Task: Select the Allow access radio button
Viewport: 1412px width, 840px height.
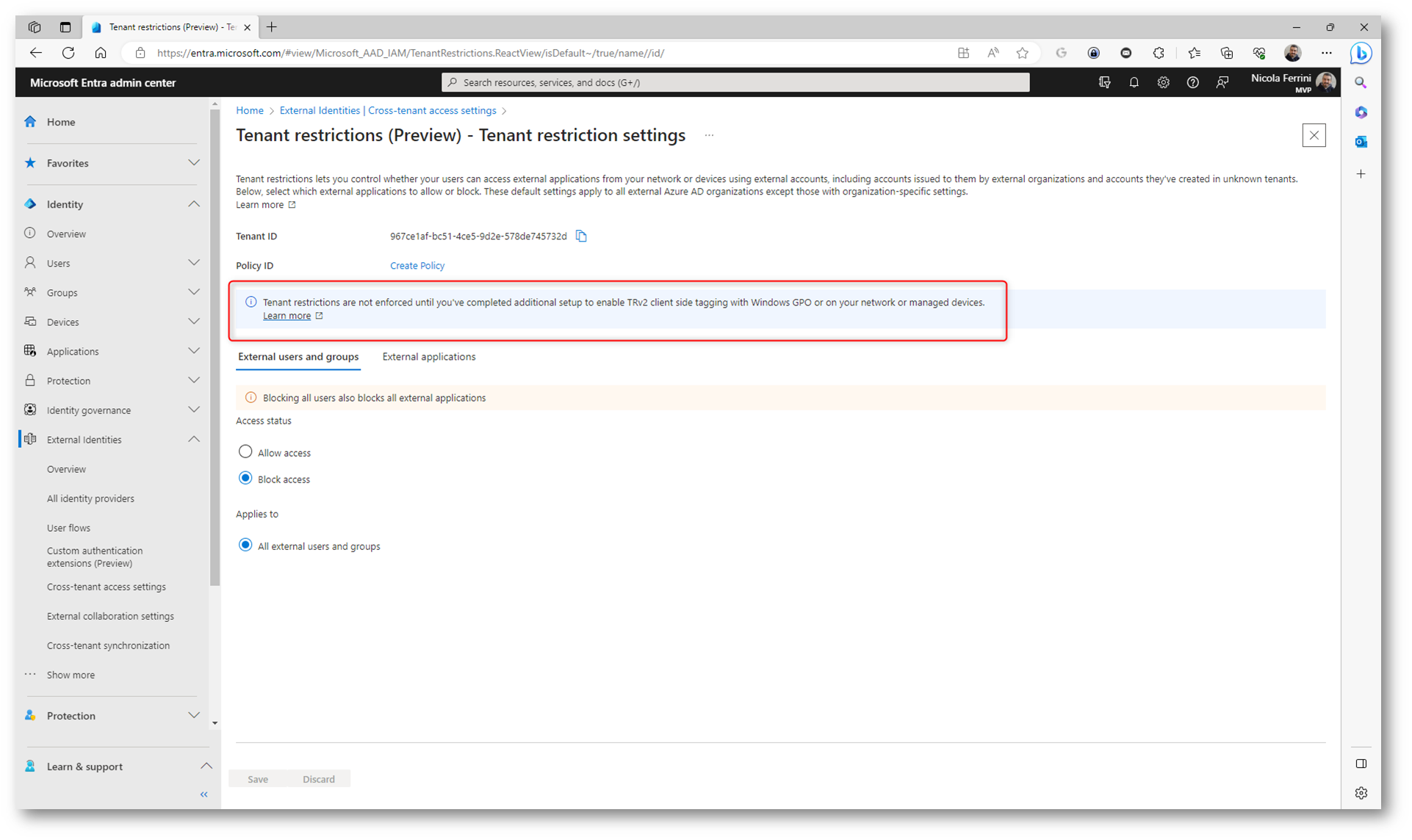Action: point(245,452)
